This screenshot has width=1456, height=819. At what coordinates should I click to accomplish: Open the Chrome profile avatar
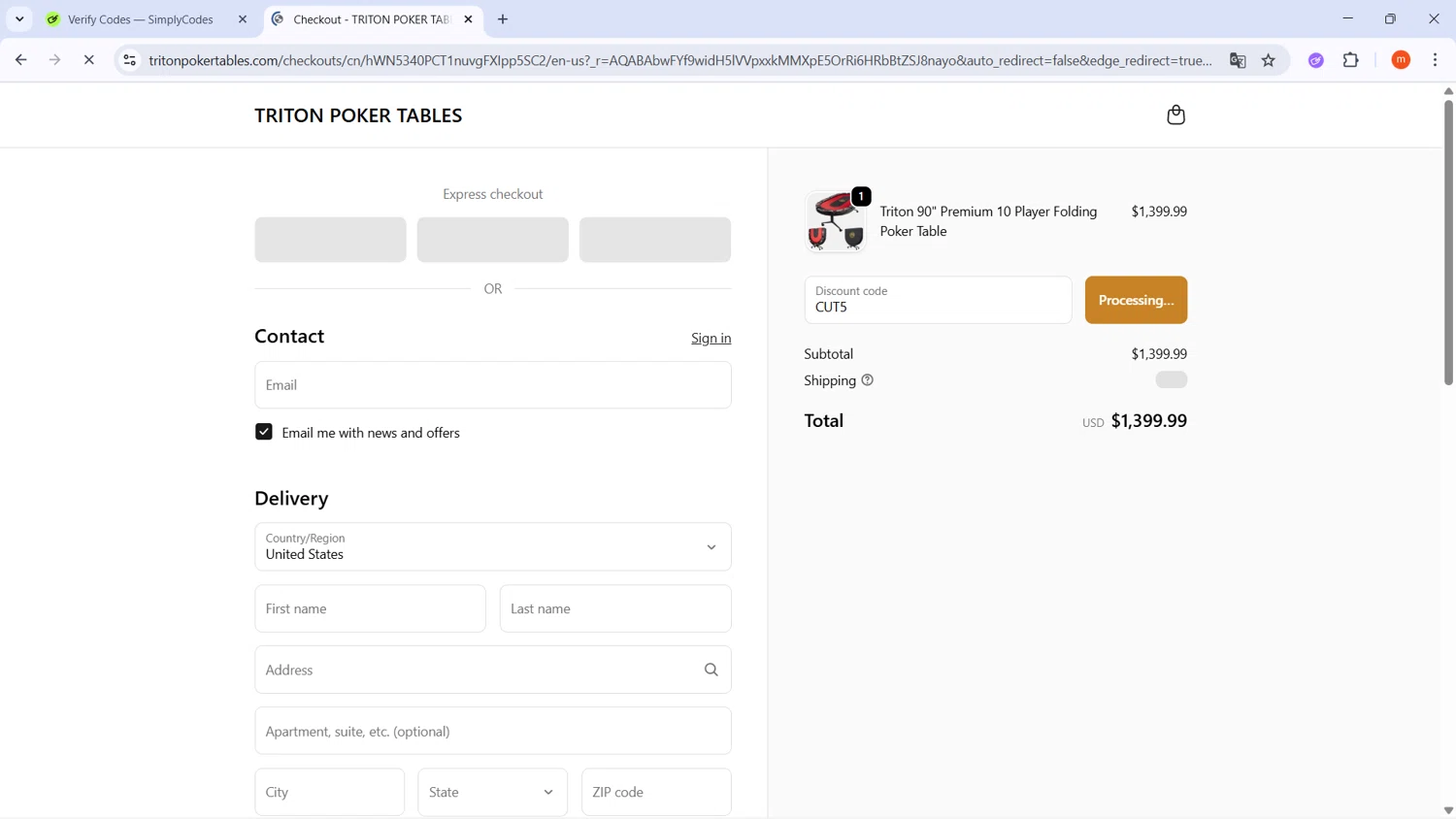[1401, 60]
